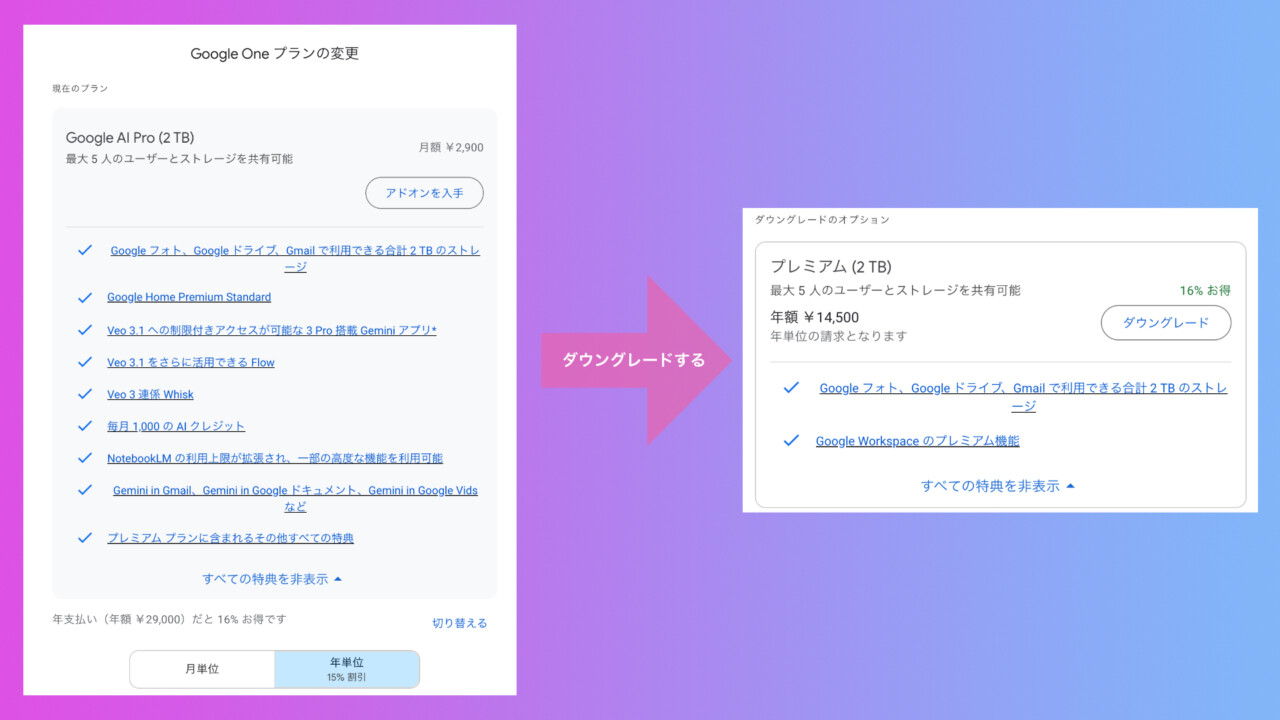Viewport: 1280px width, 720px height.
Task: Click checkmark icon beside Google Home Premium Standard
Action: 85,297
